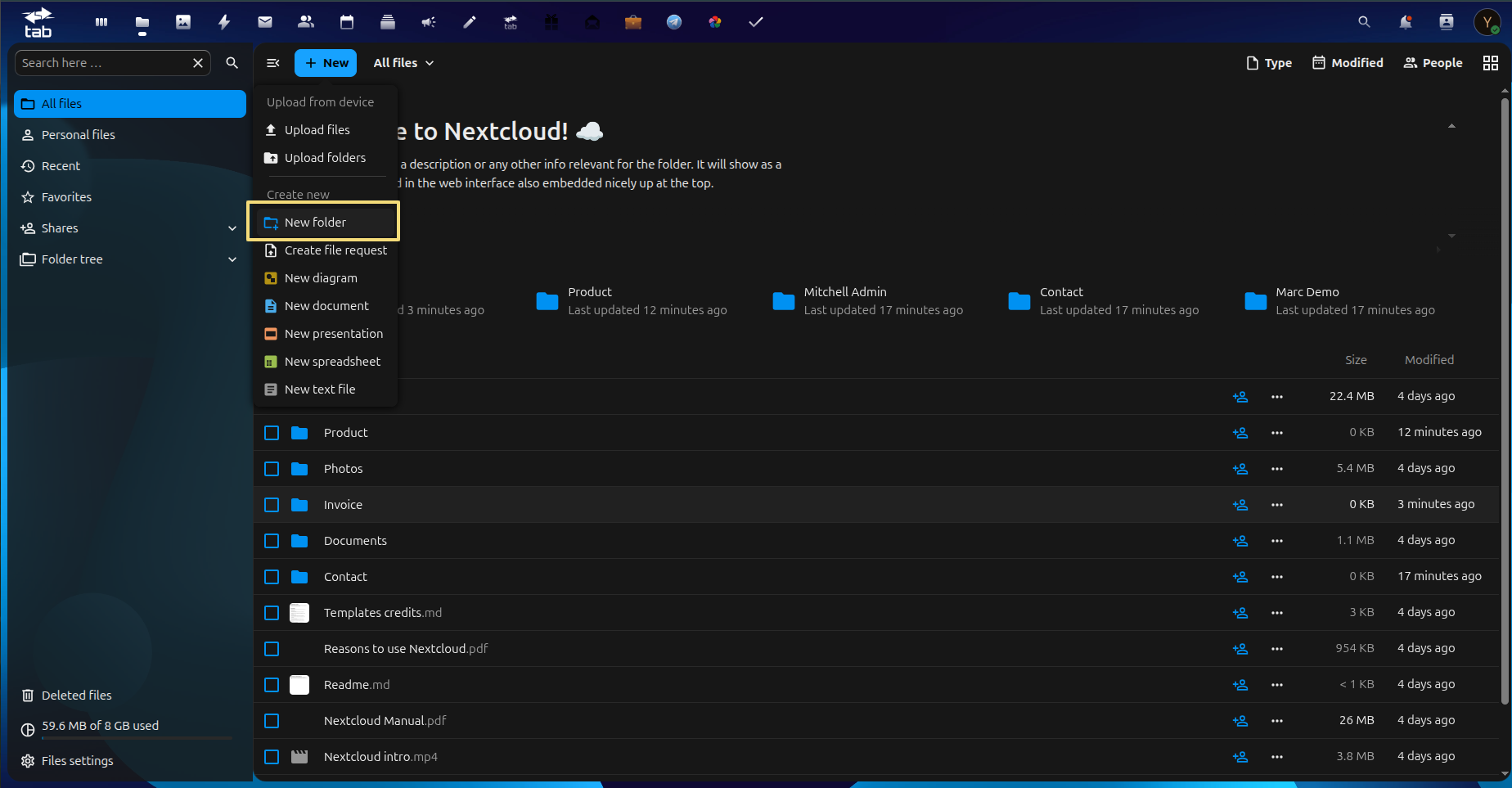Open Personal files in sidebar

pos(130,135)
